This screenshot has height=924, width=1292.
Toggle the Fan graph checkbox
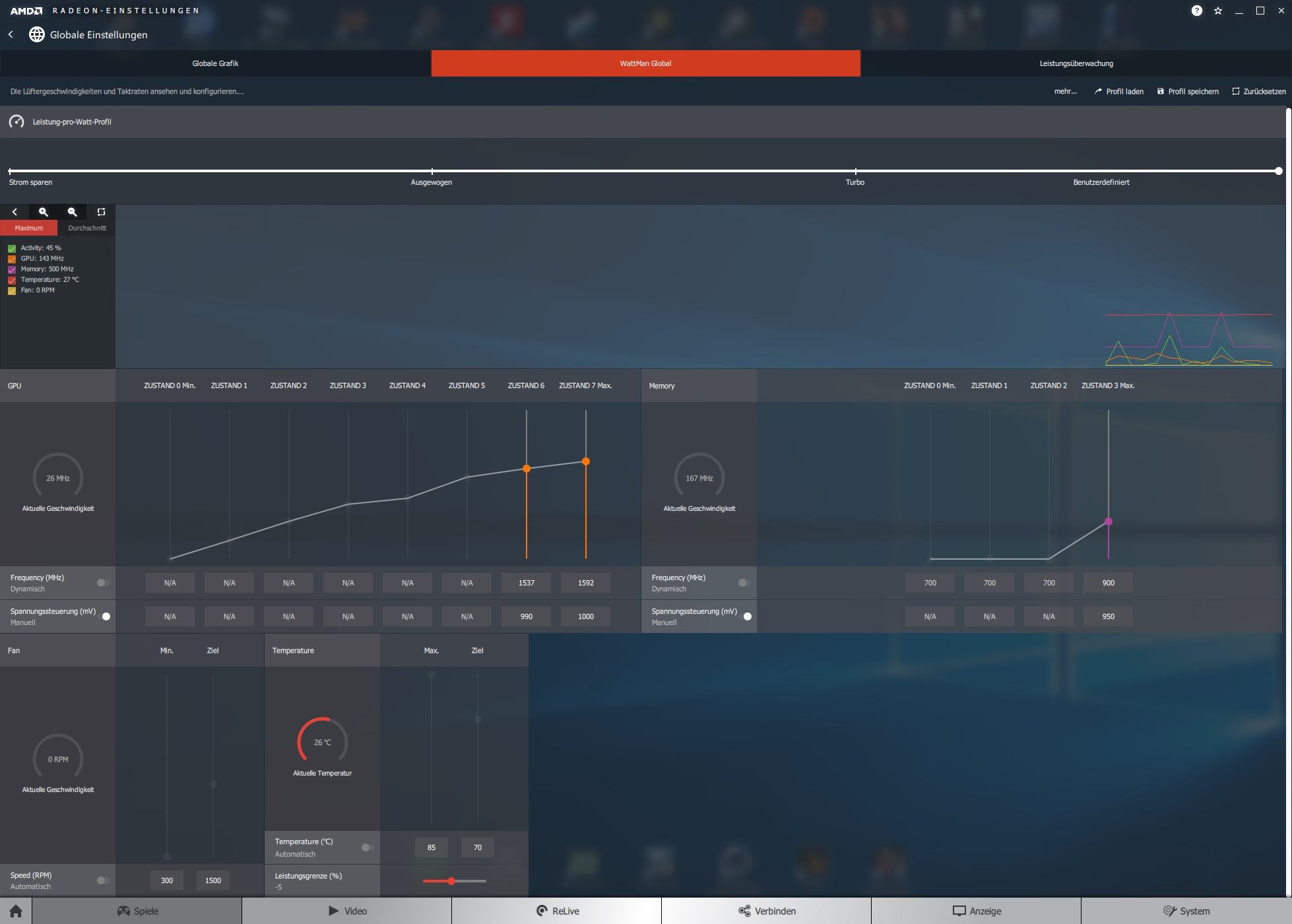[12, 290]
